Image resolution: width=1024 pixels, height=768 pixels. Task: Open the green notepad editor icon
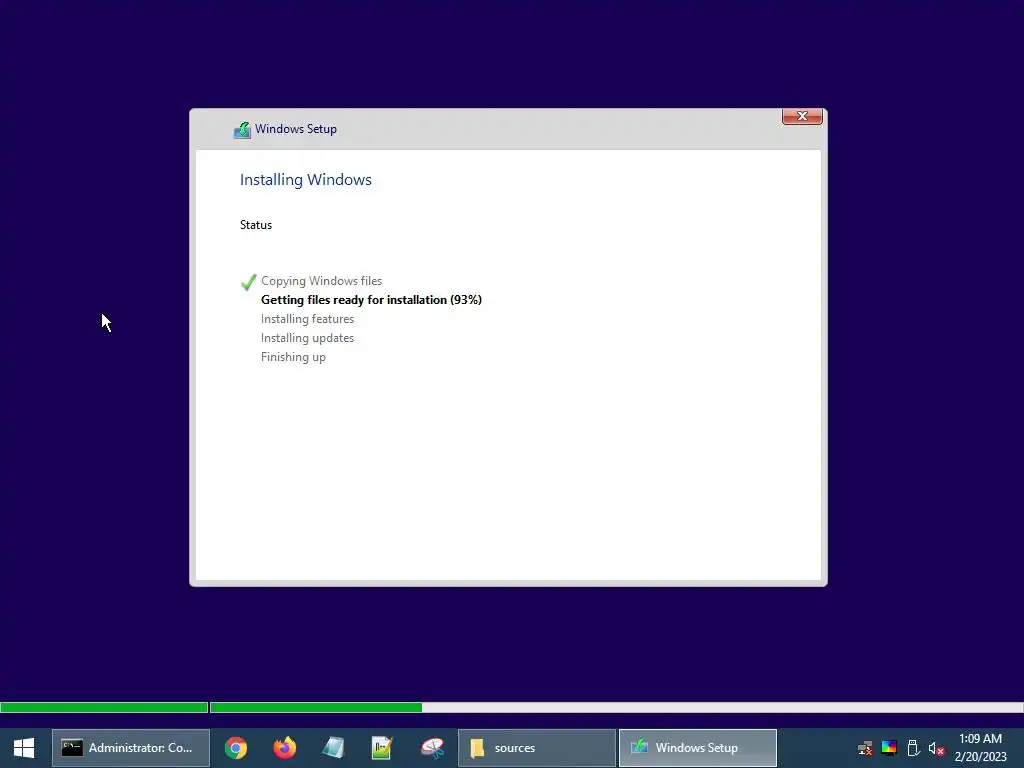click(x=382, y=748)
